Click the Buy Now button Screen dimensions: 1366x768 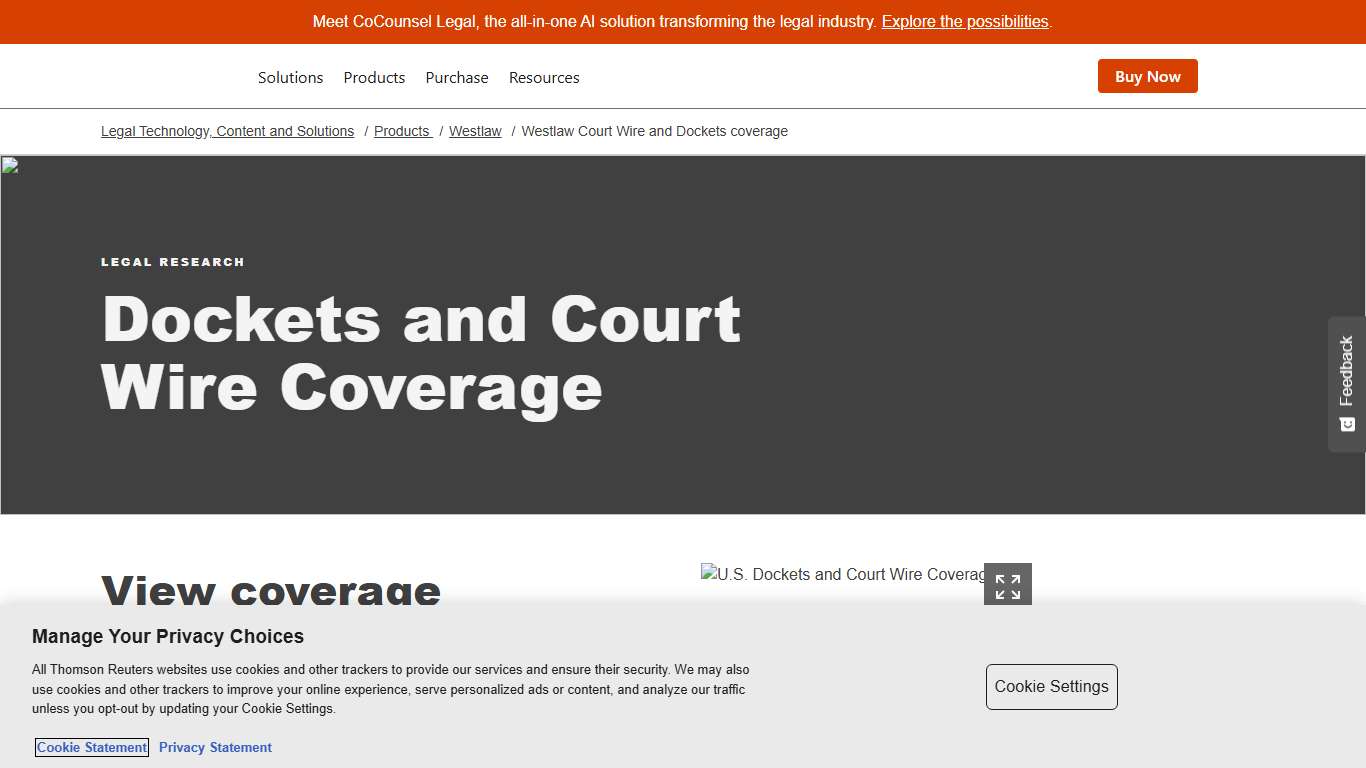pyautogui.click(x=1147, y=76)
